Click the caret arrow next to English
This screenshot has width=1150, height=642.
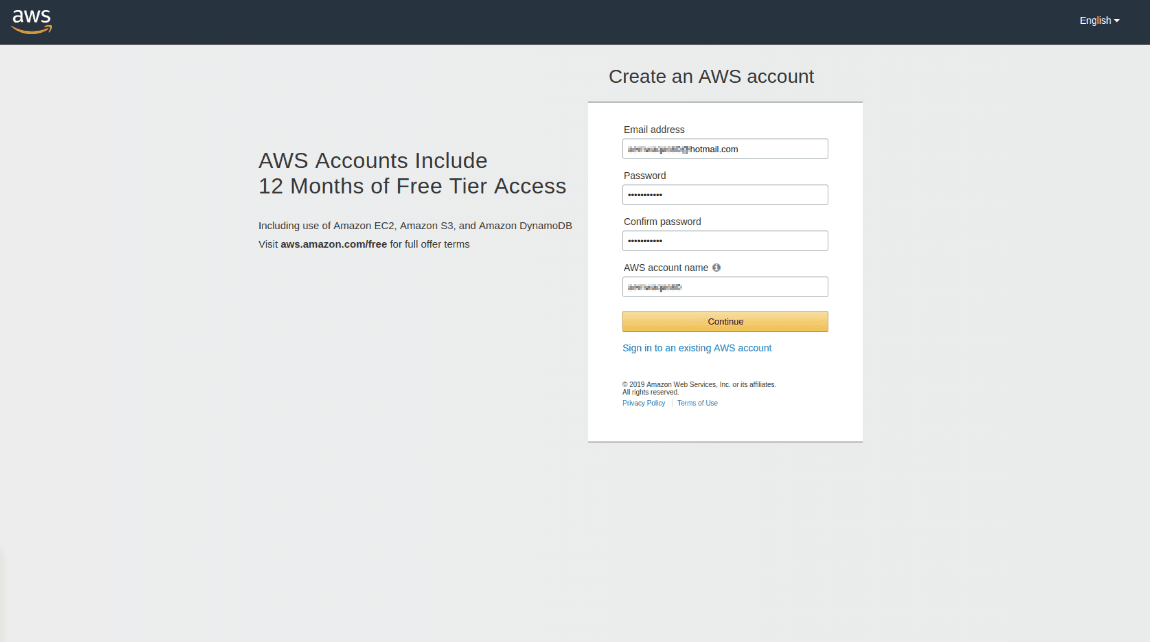point(1117,21)
